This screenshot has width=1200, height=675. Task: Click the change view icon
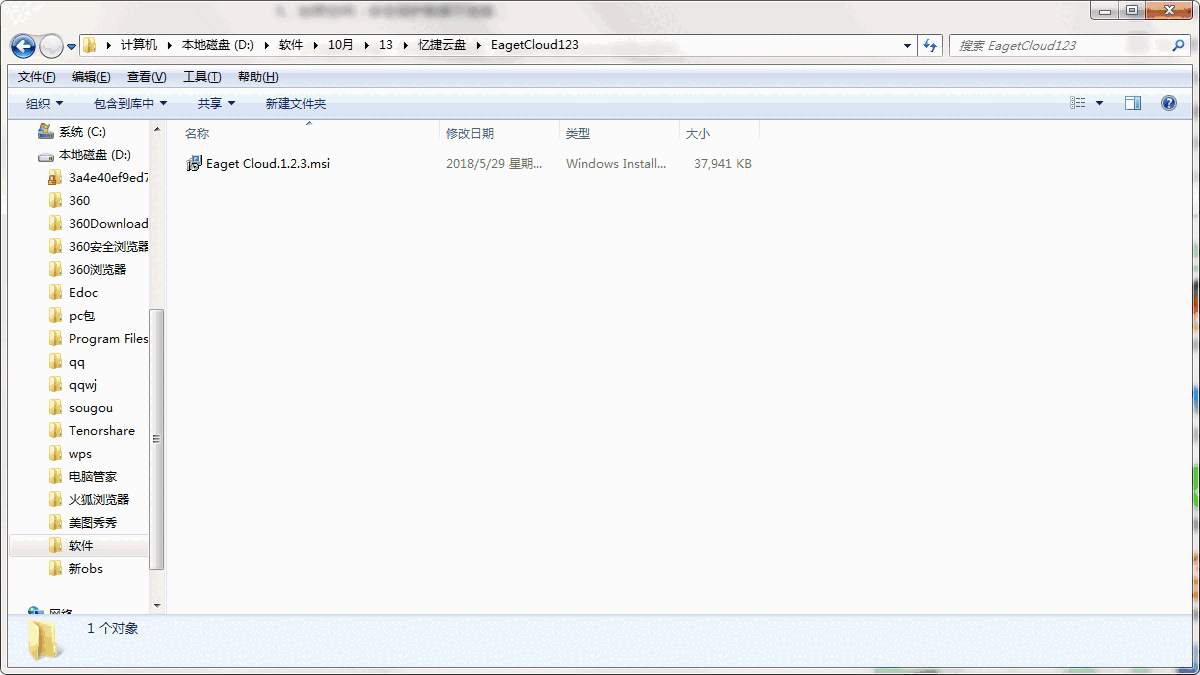pos(1078,103)
